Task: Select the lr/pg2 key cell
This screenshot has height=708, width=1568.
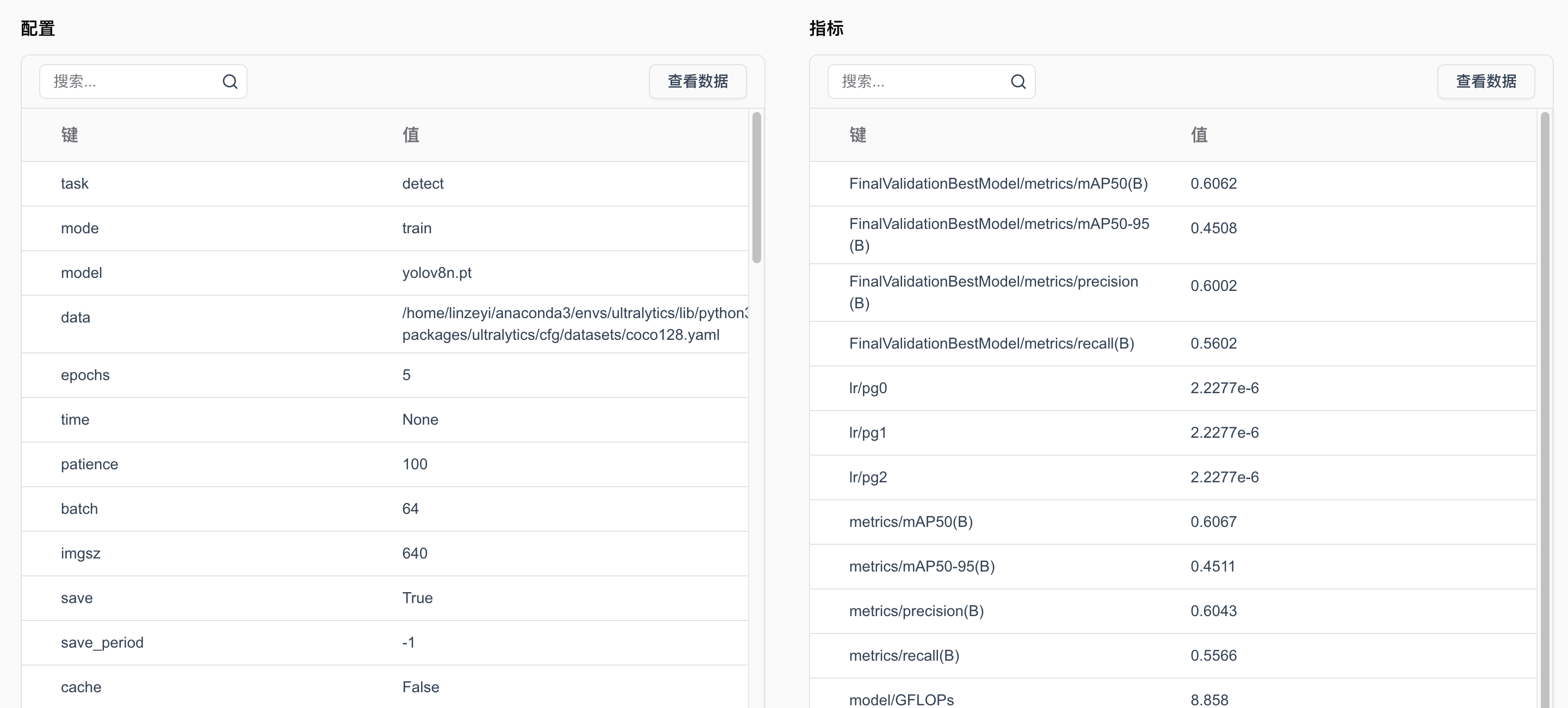Action: point(867,477)
